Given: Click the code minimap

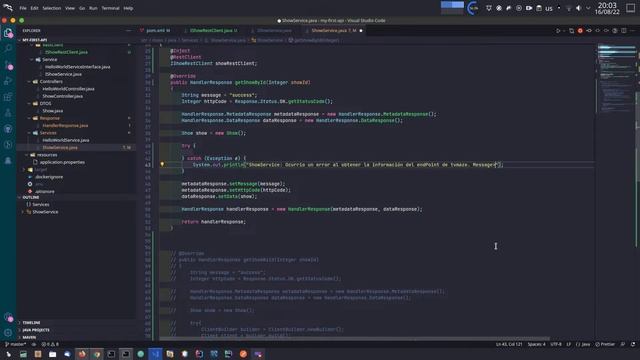Looking at the screenshot, I should click(x=617, y=78).
